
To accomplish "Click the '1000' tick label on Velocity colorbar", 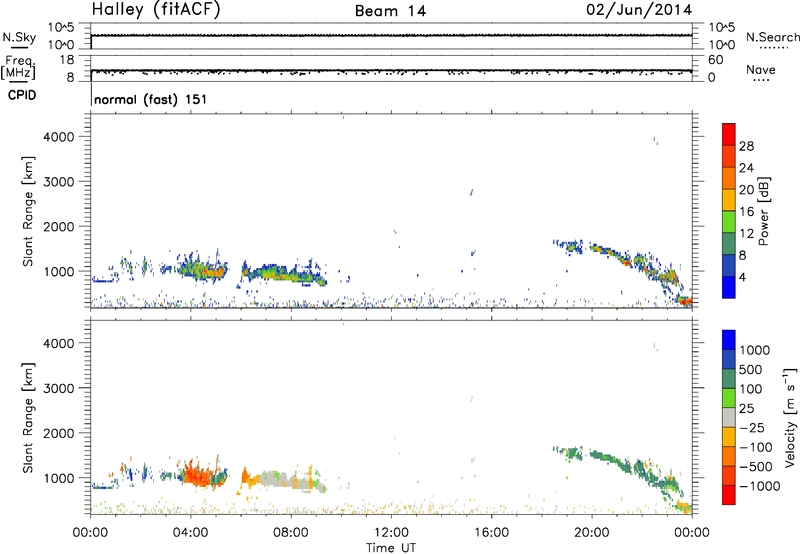I will click(x=754, y=350).
